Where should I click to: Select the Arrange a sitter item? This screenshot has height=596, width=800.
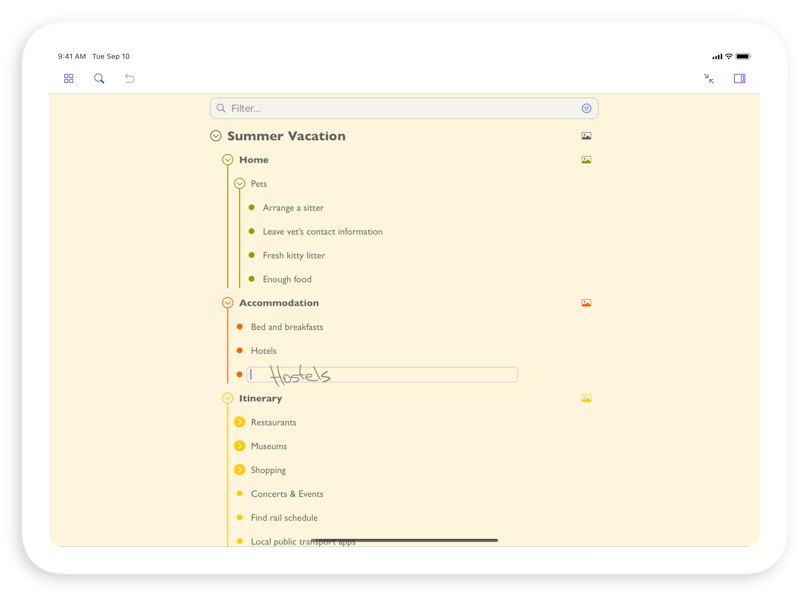[x=293, y=208]
